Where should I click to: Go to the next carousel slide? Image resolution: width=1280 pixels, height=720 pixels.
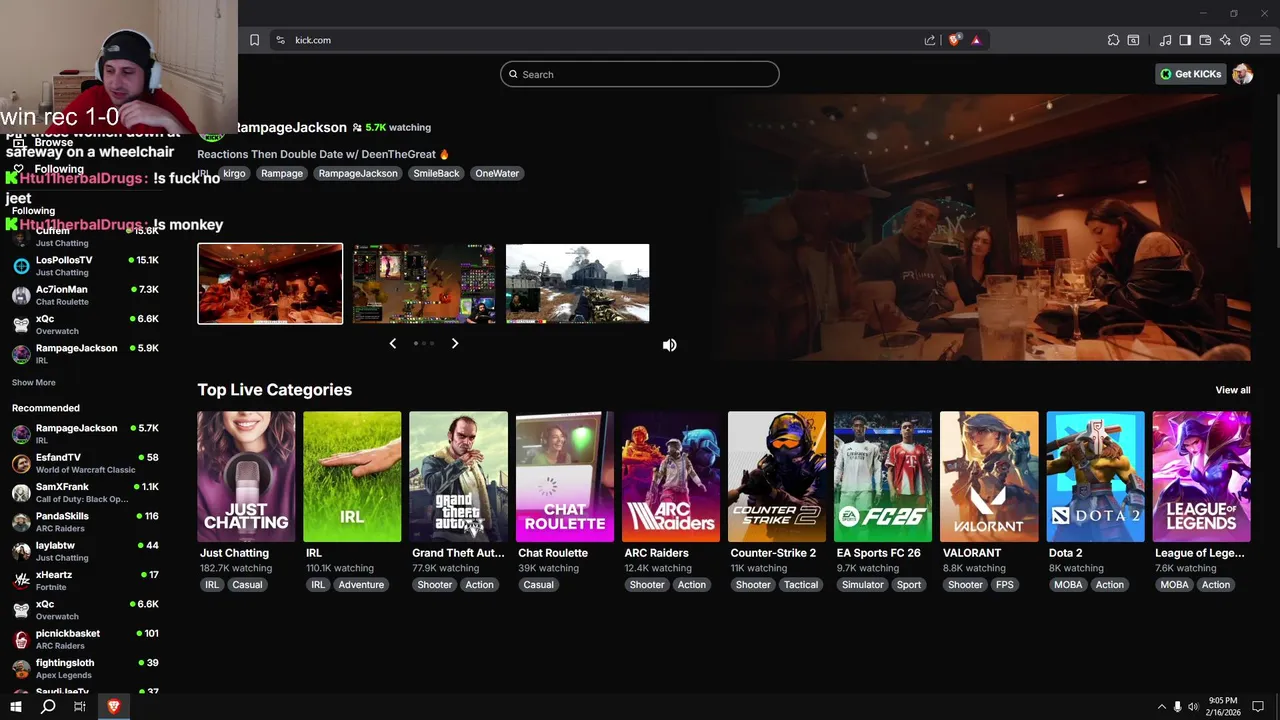455,343
